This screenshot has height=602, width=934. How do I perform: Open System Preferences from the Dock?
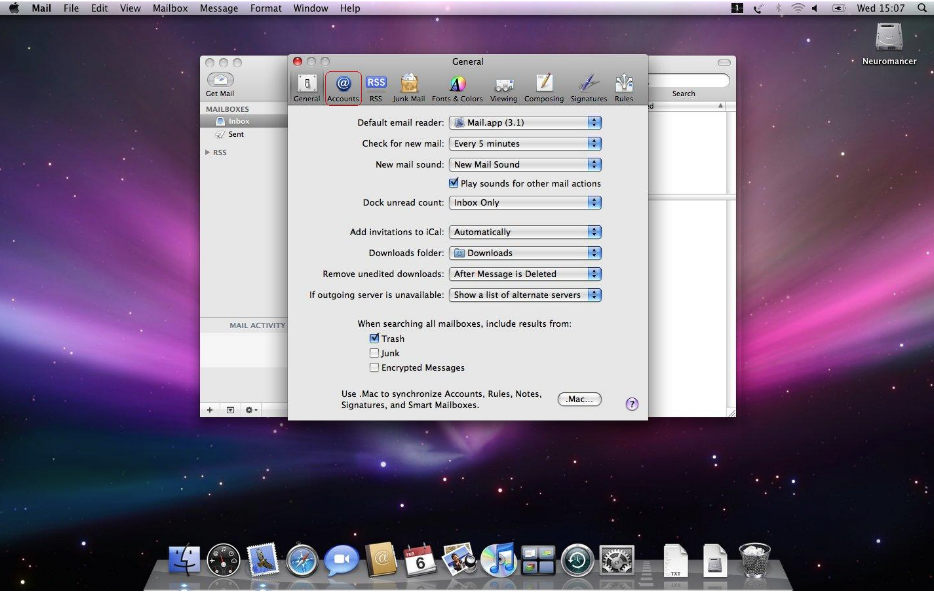617,560
